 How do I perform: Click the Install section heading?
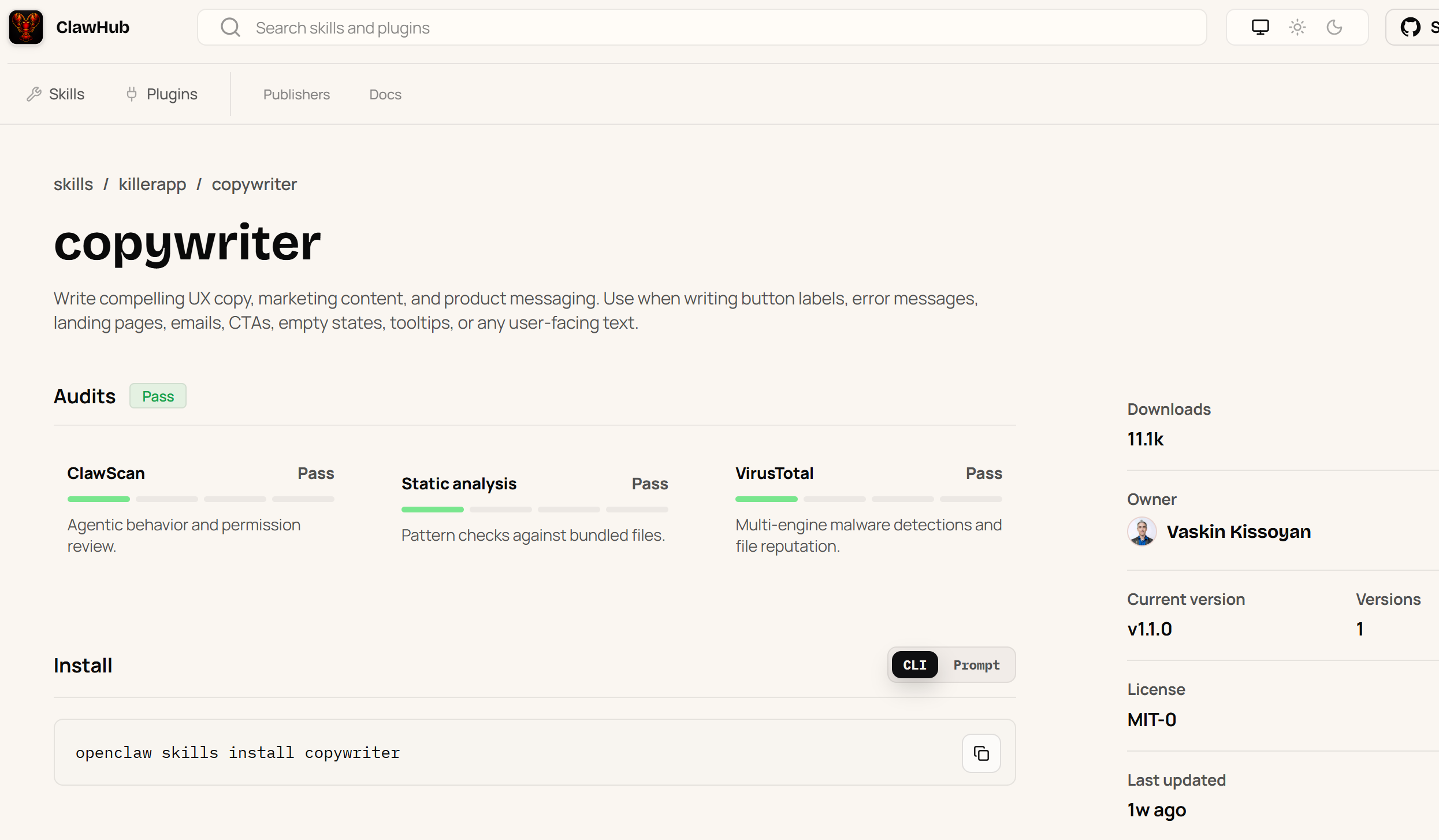[83, 666]
